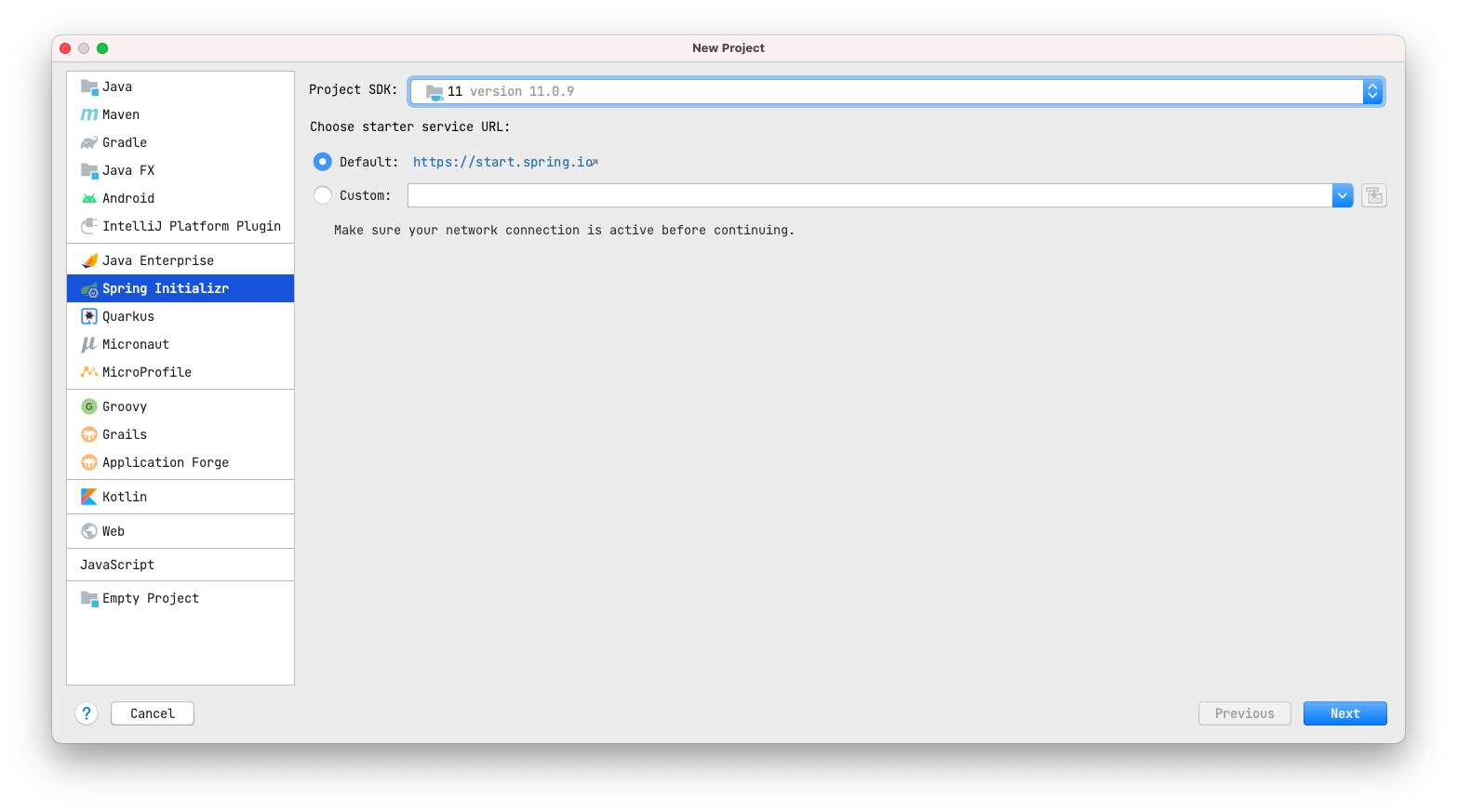Select the Default starter URL radio button
Image resolution: width=1457 pixels, height=812 pixels.
[x=323, y=162]
